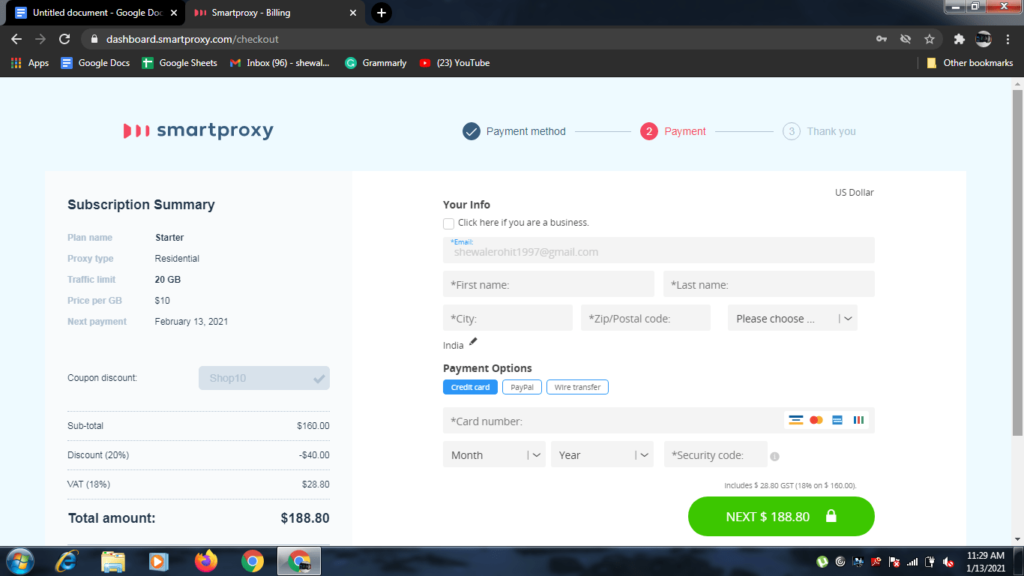Focus the Security code field

[716, 455]
